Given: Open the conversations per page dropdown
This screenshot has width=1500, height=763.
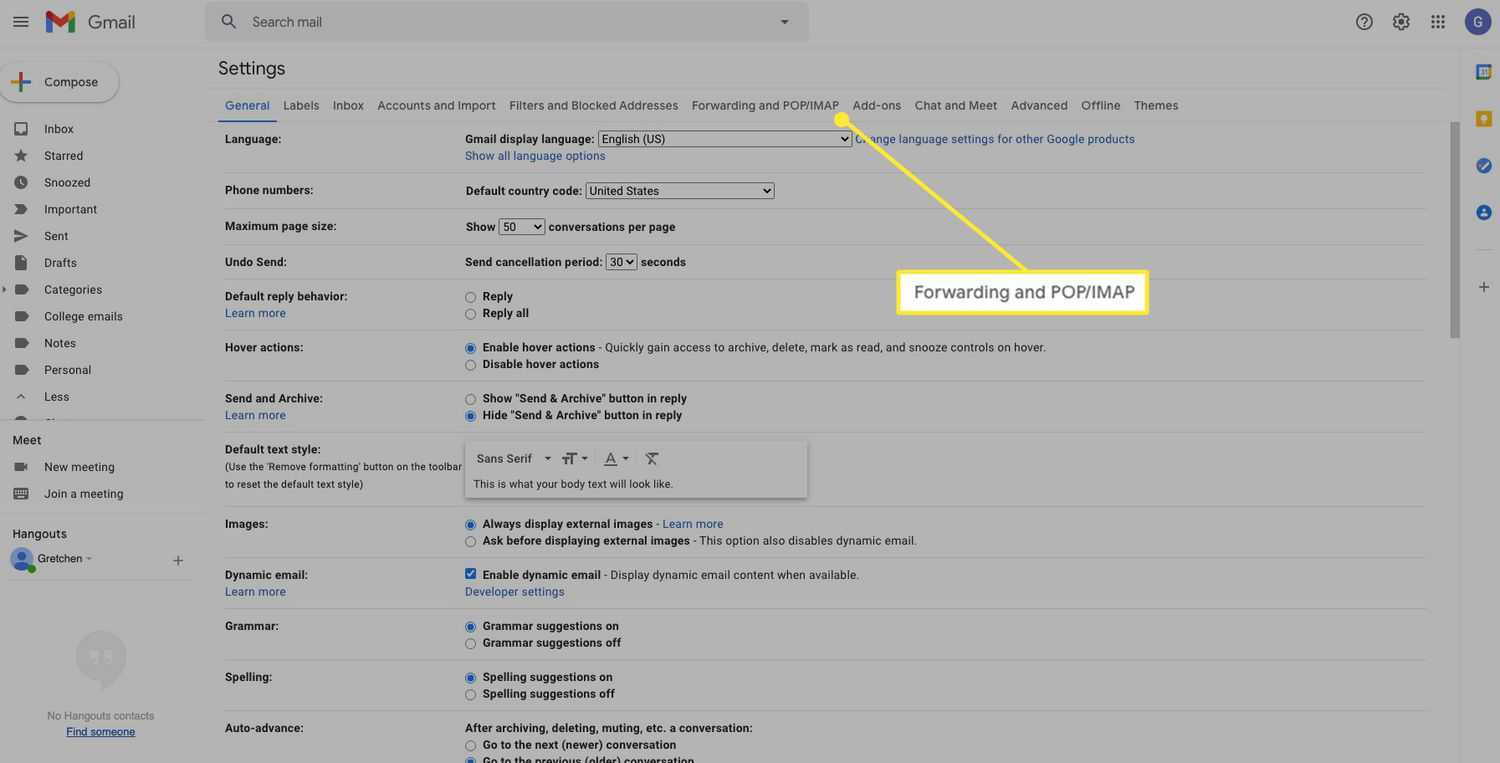Looking at the screenshot, I should click(522, 227).
